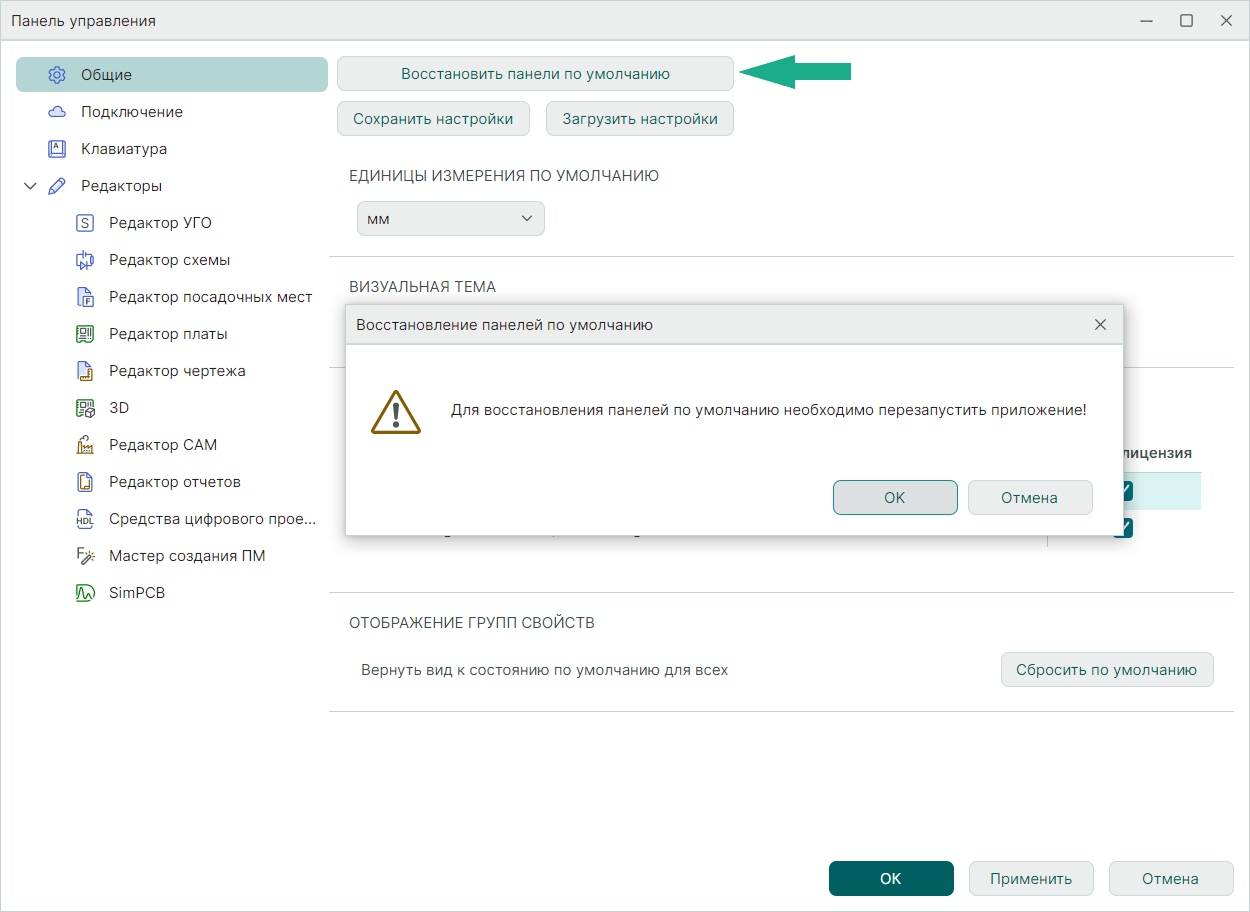Click the dialog message about перезапустить приложение
The width and height of the screenshot is (1250, 912).
click(768, 410)
